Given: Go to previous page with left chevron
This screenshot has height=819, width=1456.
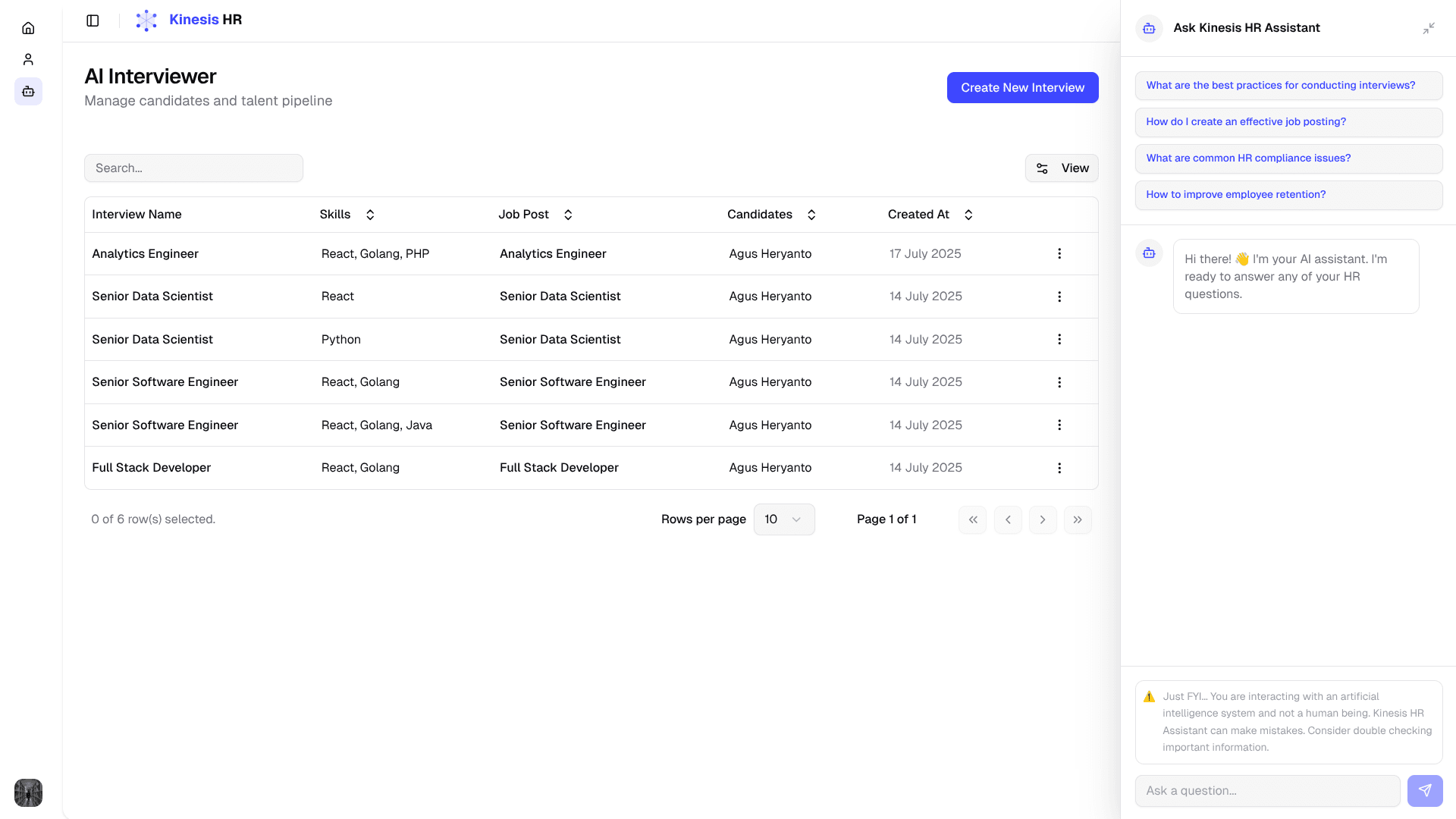Looking at the screenshot, I should pyautogui.click(x=1008, y=519).
